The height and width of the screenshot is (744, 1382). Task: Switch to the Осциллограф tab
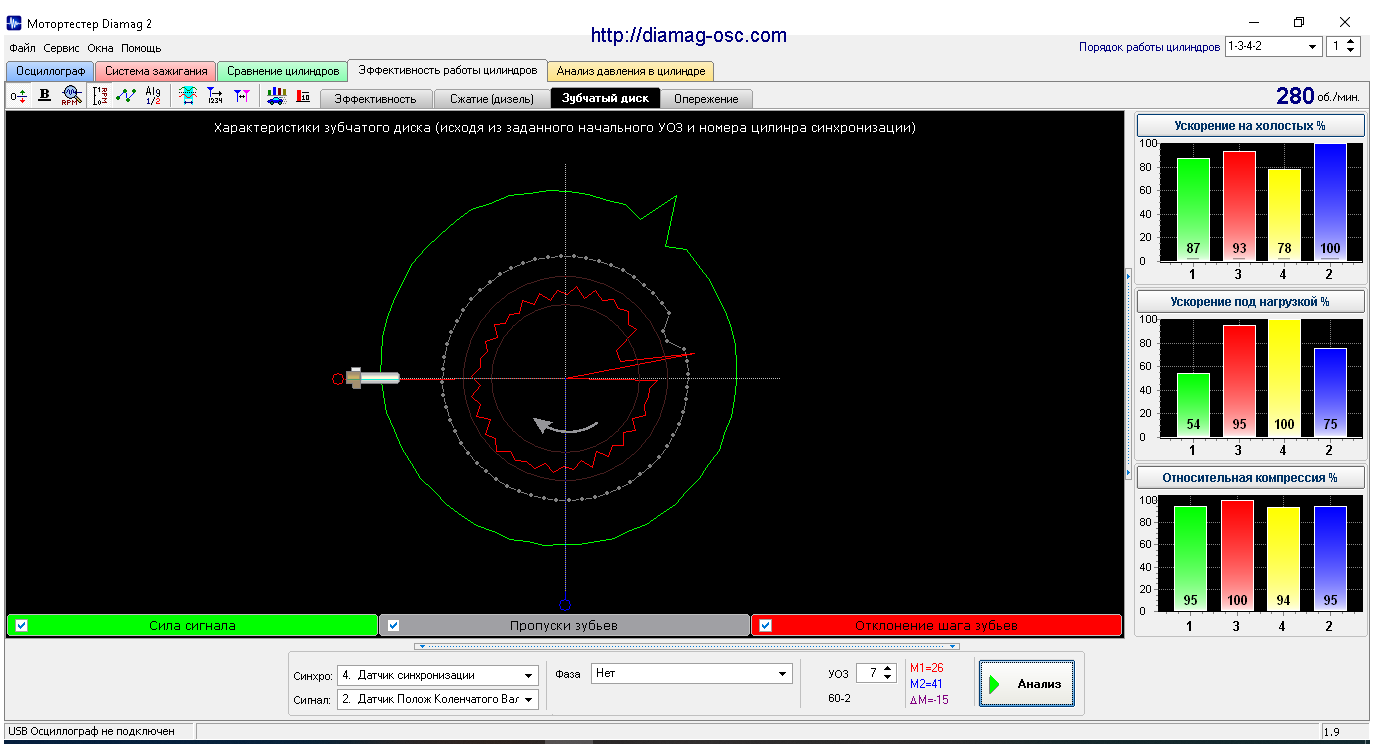coord(50,71)
